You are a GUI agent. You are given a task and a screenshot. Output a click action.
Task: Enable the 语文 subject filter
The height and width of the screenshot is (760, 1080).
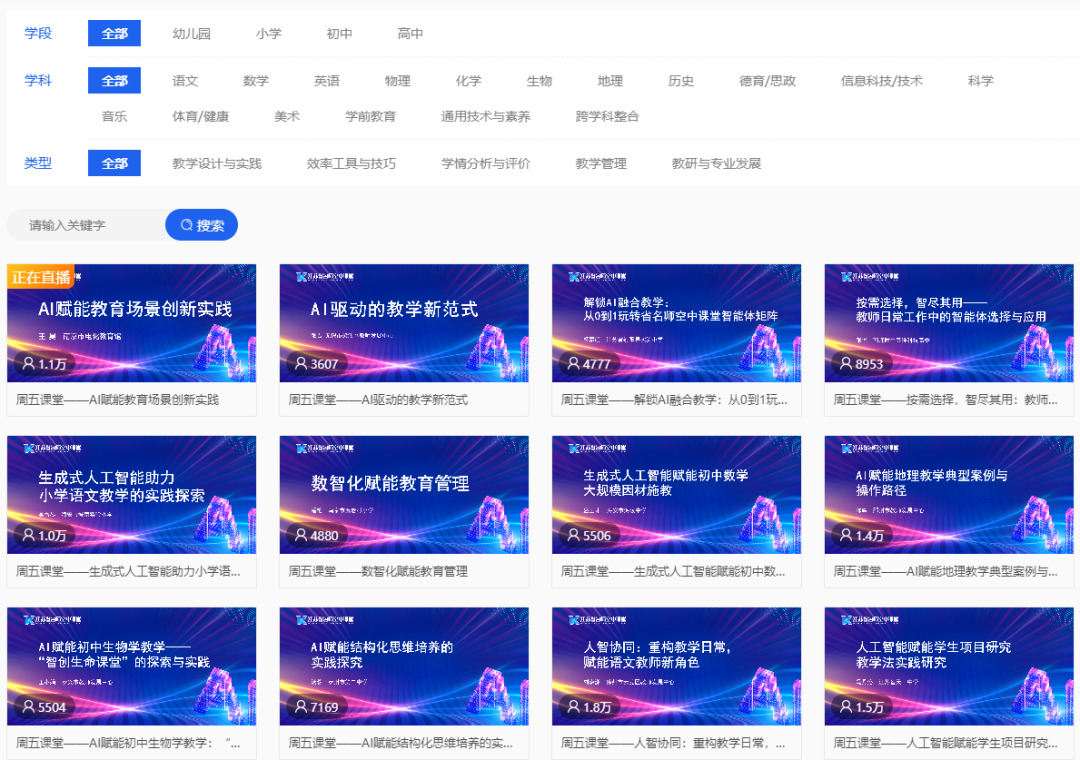pos(185,81)
